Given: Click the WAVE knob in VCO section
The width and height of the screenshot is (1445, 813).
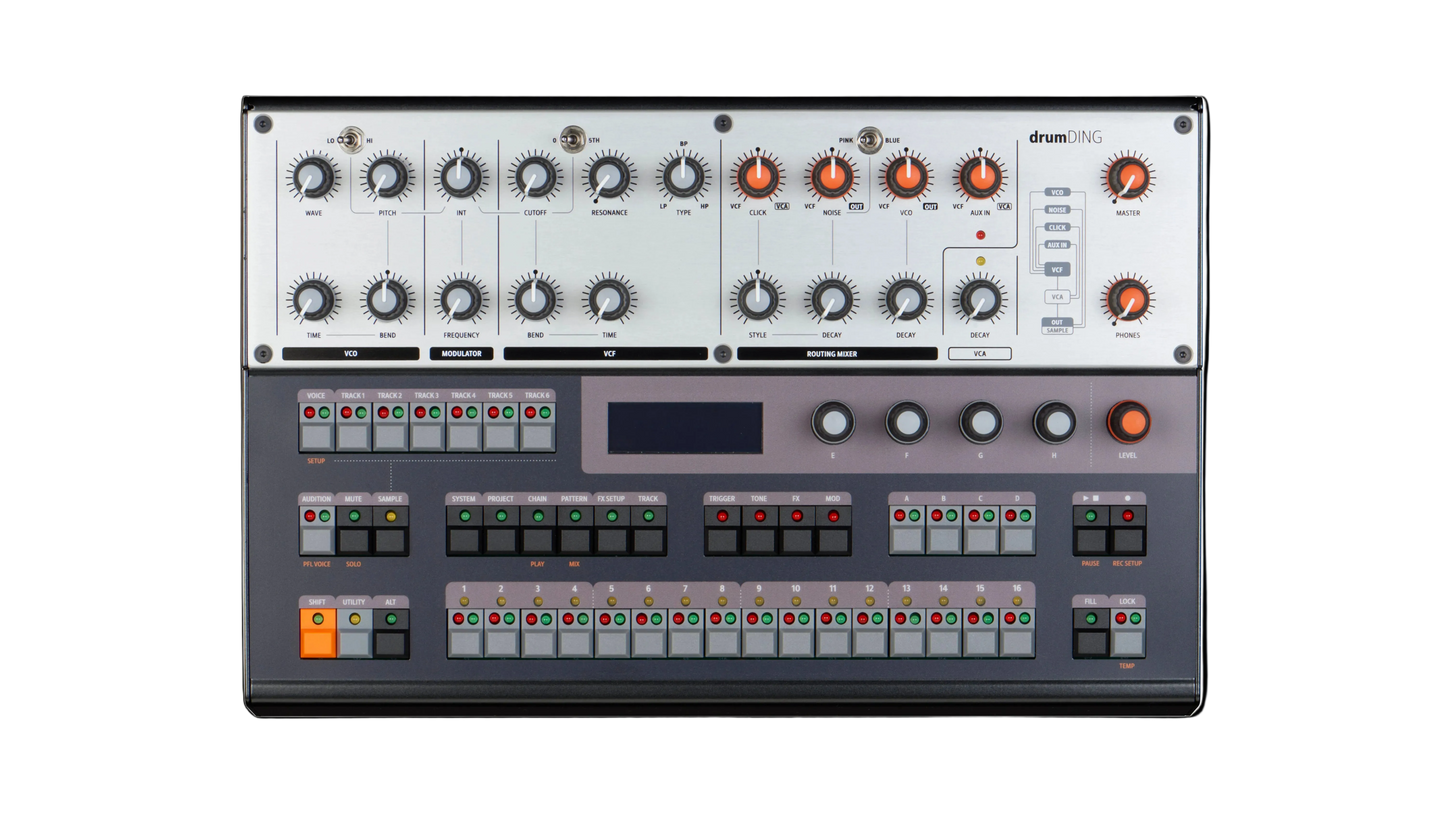Looking at the screenshot, I should point(313,178).
